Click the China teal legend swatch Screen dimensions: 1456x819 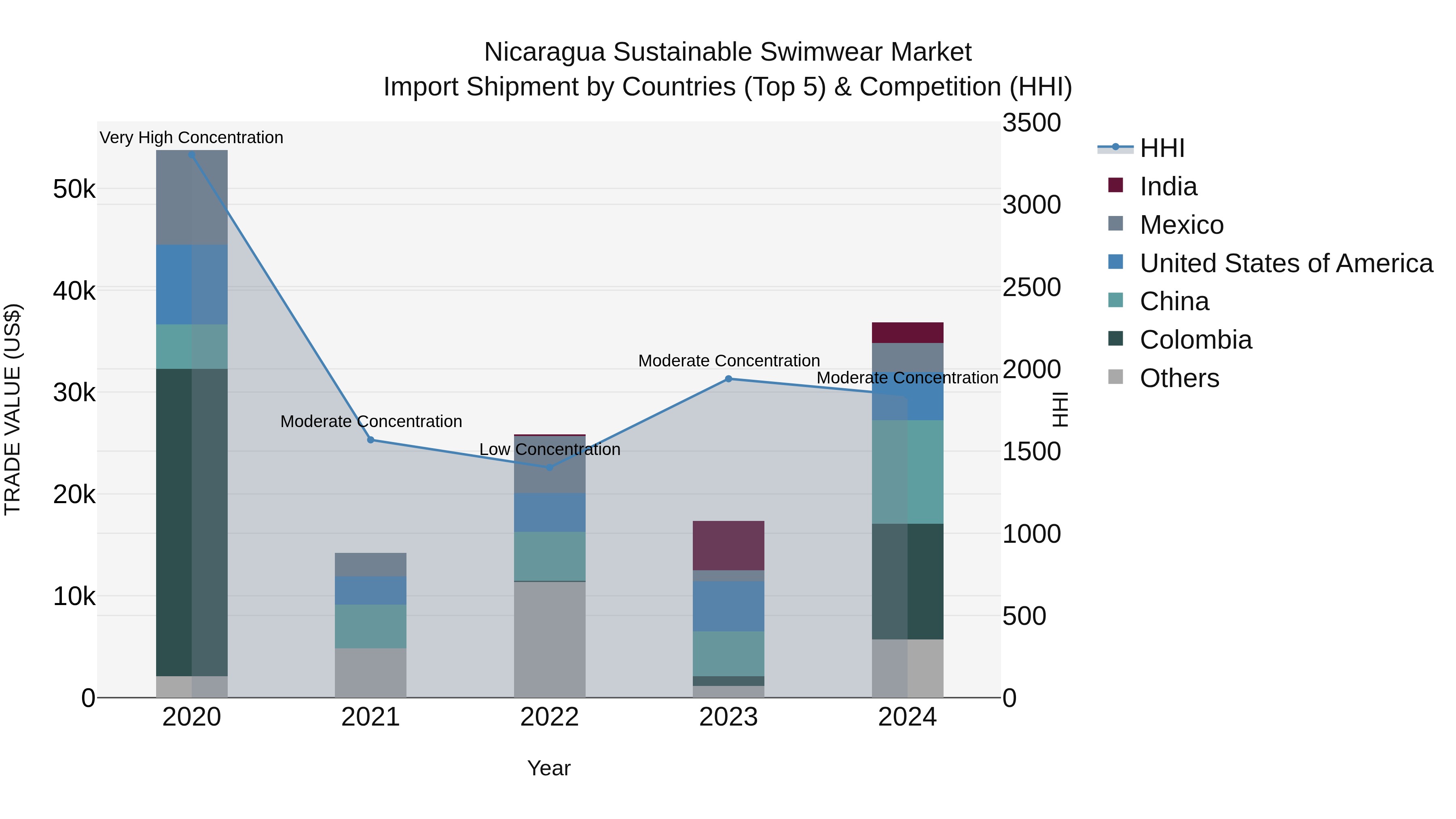1116,300
